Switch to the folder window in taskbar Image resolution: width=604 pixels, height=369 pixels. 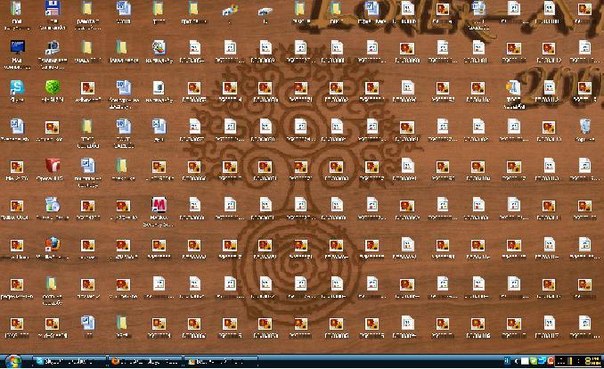(x=221, y=361)
